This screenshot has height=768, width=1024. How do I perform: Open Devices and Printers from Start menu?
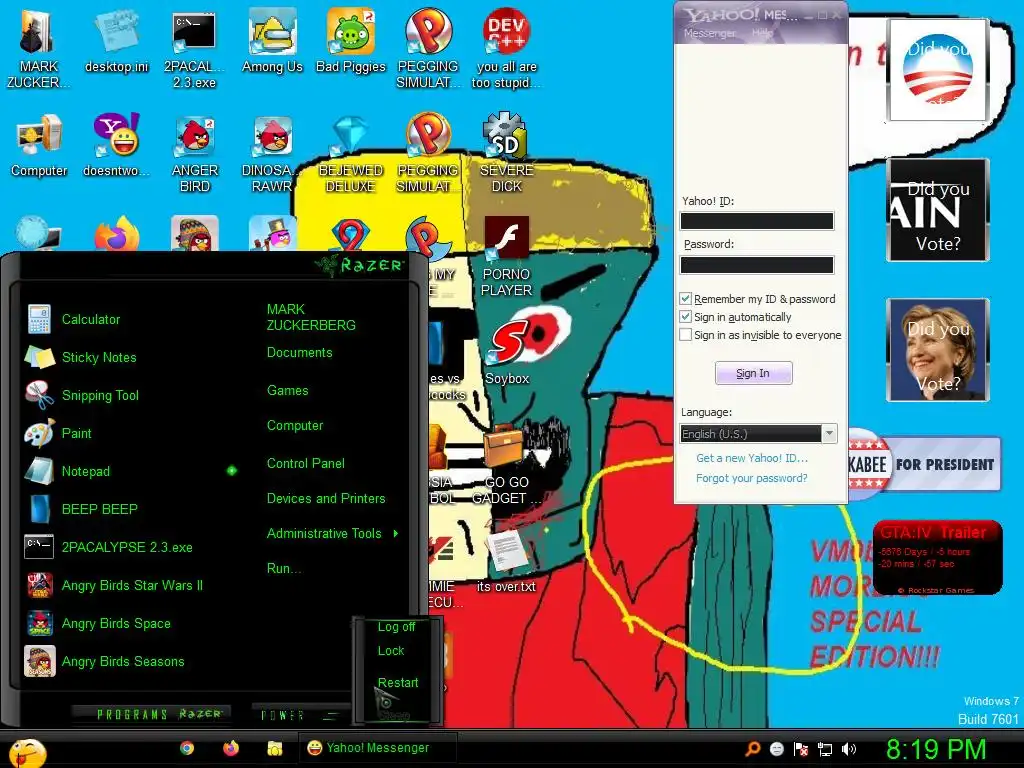[x=326, y=498]
